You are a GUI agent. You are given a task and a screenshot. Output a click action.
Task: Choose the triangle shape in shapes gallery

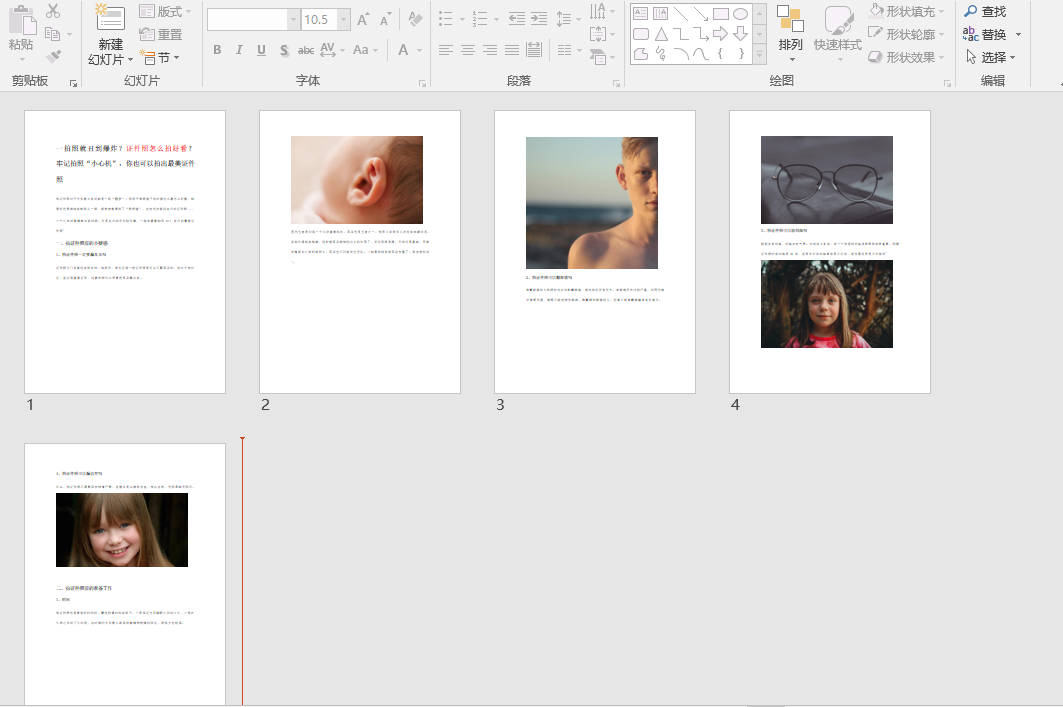click(x=661, y=34)
